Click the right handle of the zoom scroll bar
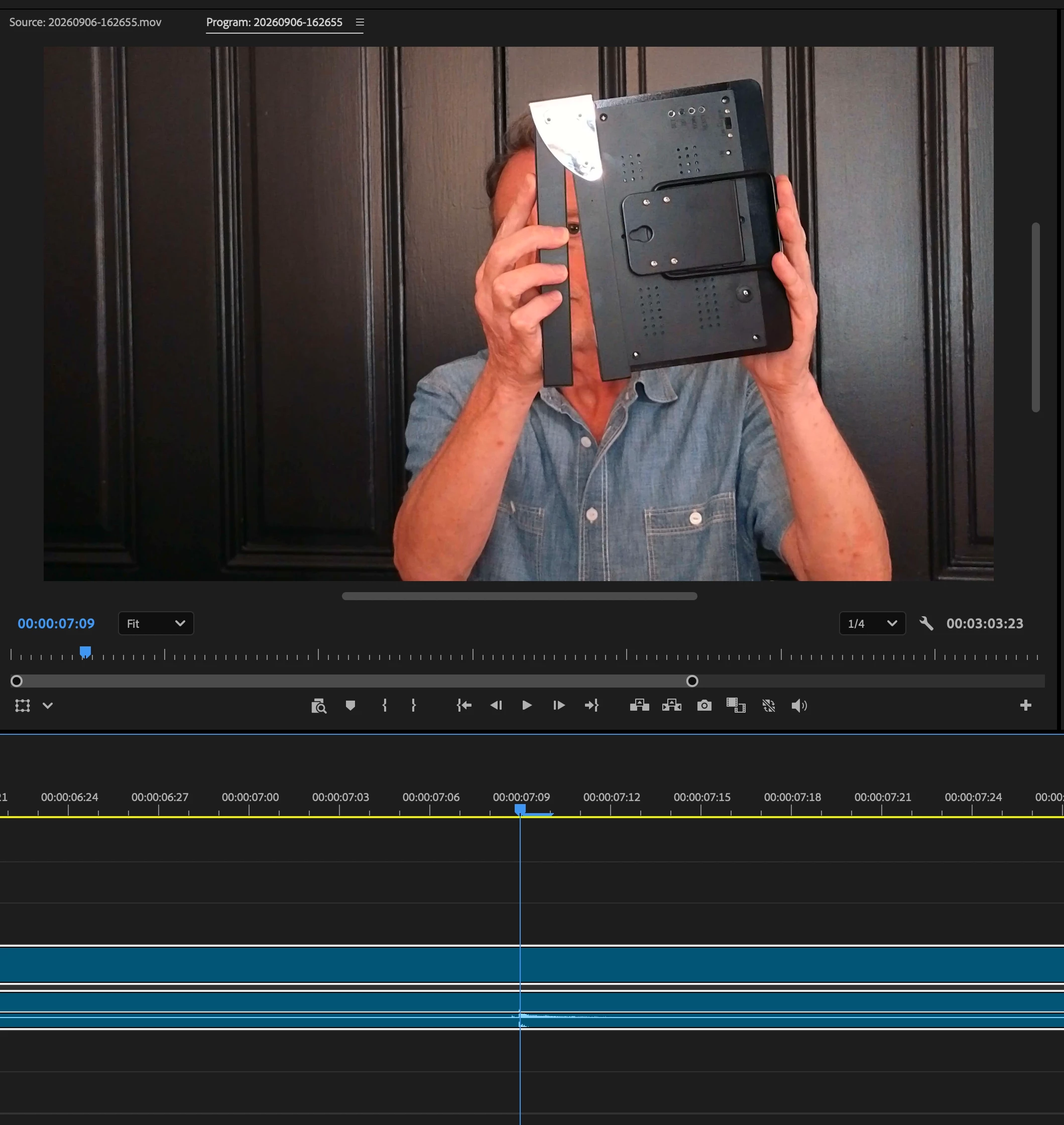The height and width of the screenshot is (1125, 1064). [692, 681]
